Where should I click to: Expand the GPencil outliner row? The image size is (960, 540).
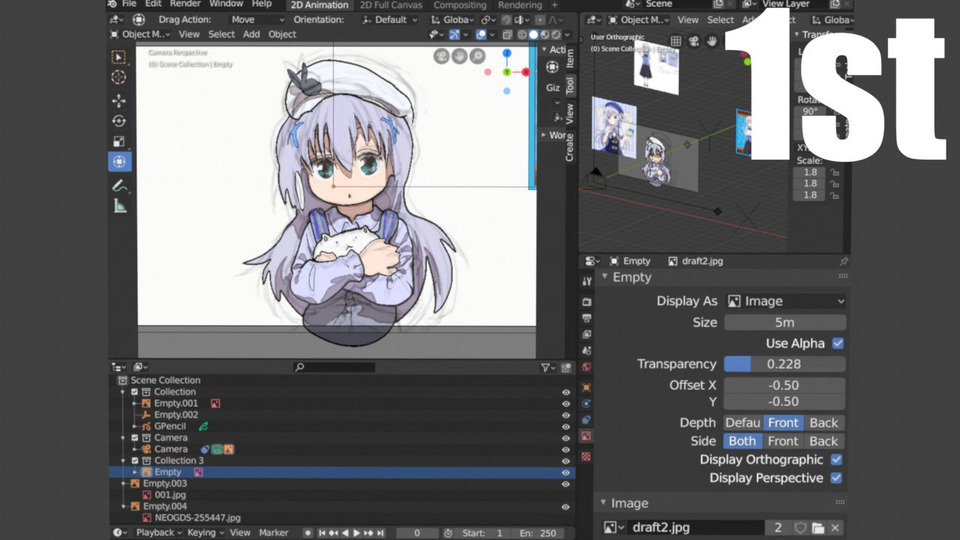(x=135, y=426)
